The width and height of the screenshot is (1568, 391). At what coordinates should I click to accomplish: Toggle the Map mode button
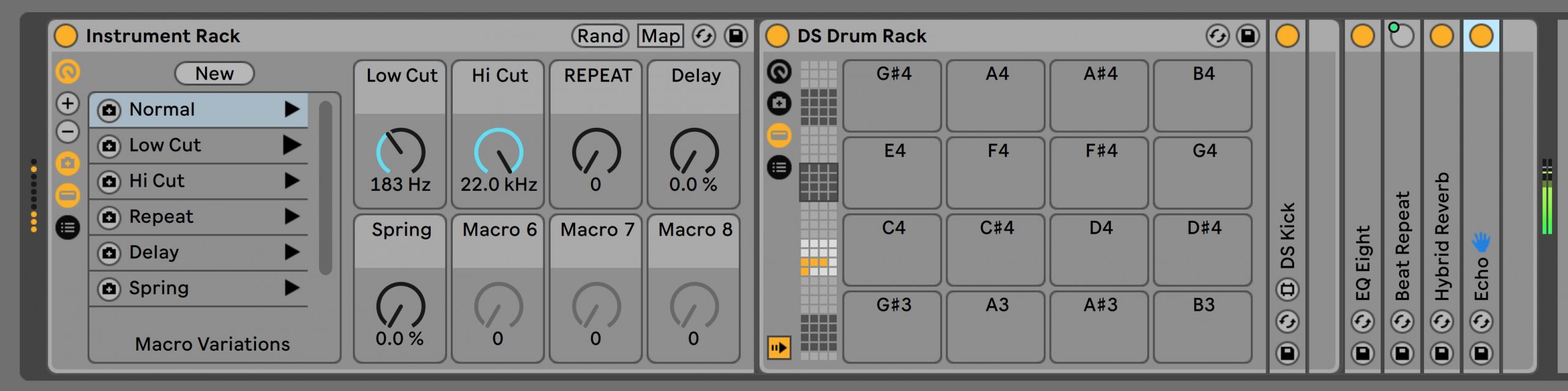660,36
